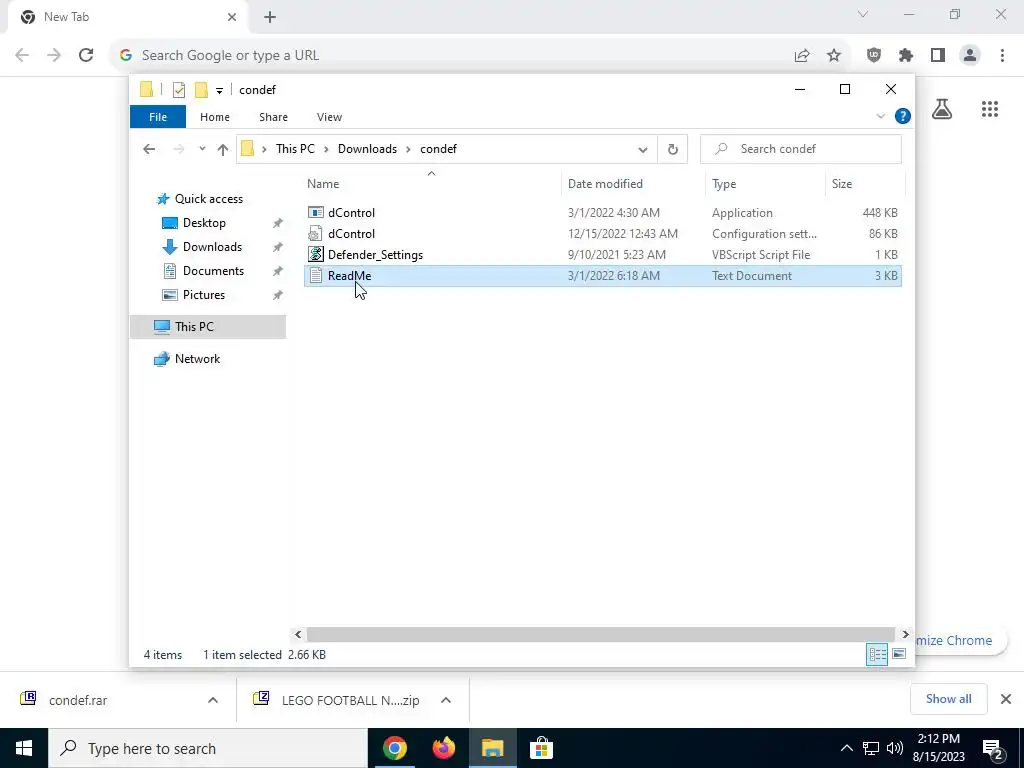Open a new Chrome tab

(x=270, y=17)
